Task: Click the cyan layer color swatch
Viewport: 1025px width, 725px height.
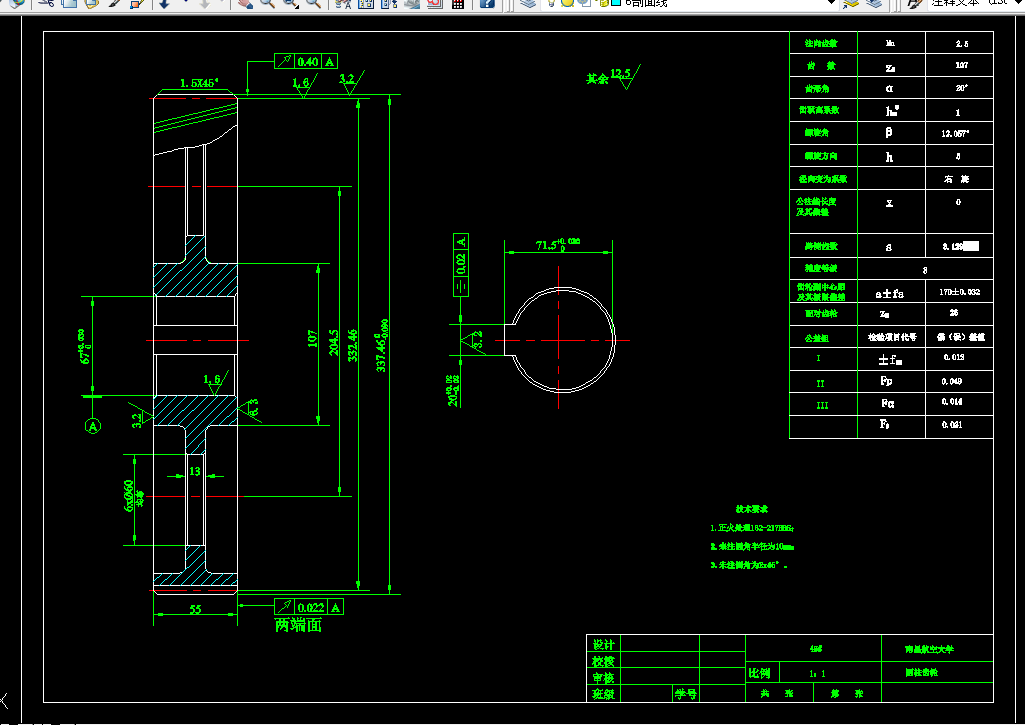Action: pyautogui.click(x=615, y=3)
